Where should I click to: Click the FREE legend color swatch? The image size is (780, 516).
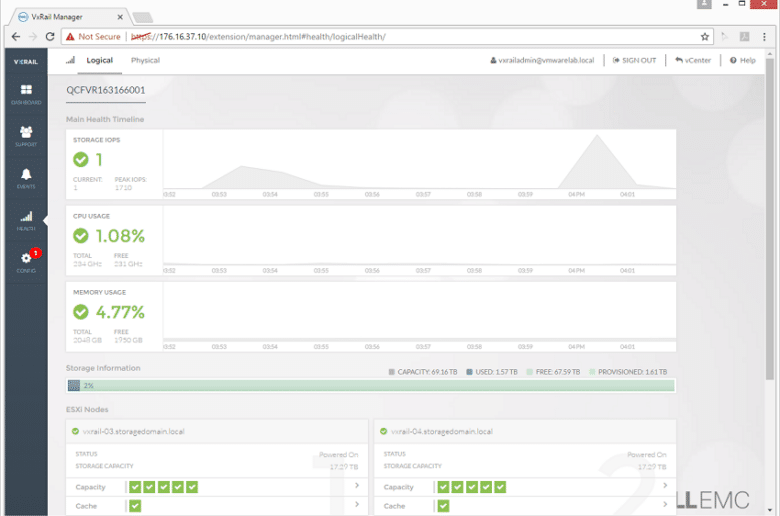point(529,372)
